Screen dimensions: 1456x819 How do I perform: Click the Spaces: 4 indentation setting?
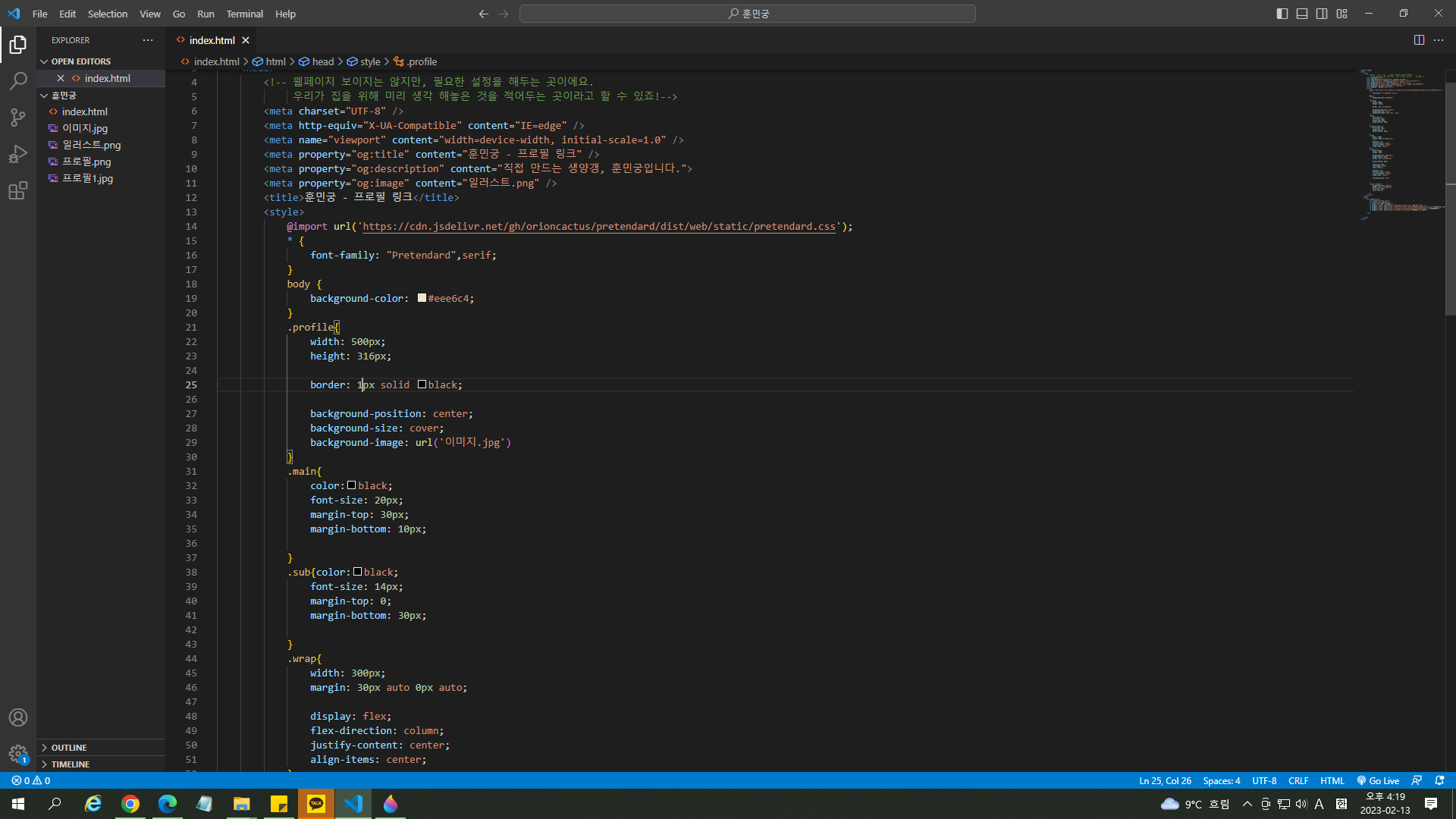pos(1222,780)
